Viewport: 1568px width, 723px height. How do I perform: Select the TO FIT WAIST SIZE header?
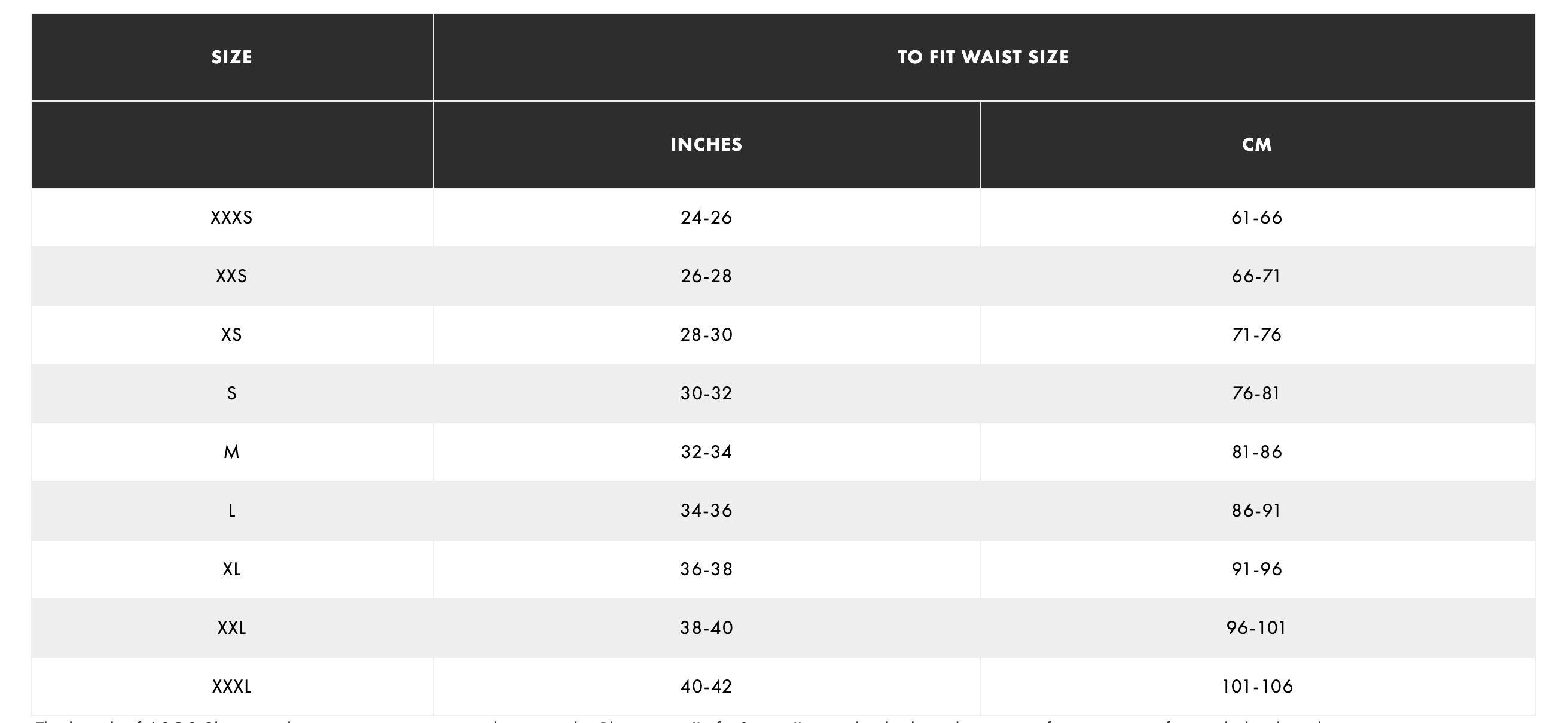pyautogui.click(x=984, y=57)
